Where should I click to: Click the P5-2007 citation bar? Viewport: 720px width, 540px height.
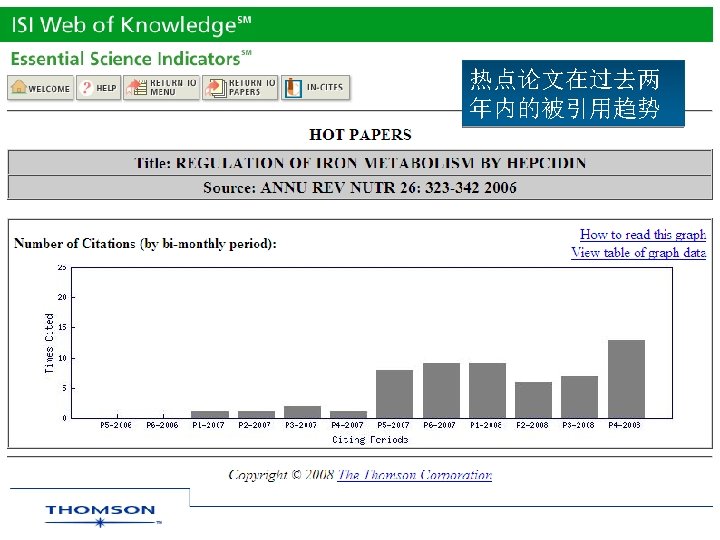coord(394,394)
